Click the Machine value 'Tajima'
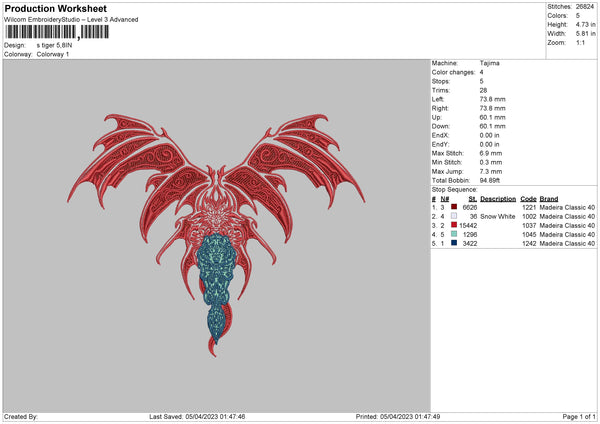600x424 pixels. [x=490, y=63]
